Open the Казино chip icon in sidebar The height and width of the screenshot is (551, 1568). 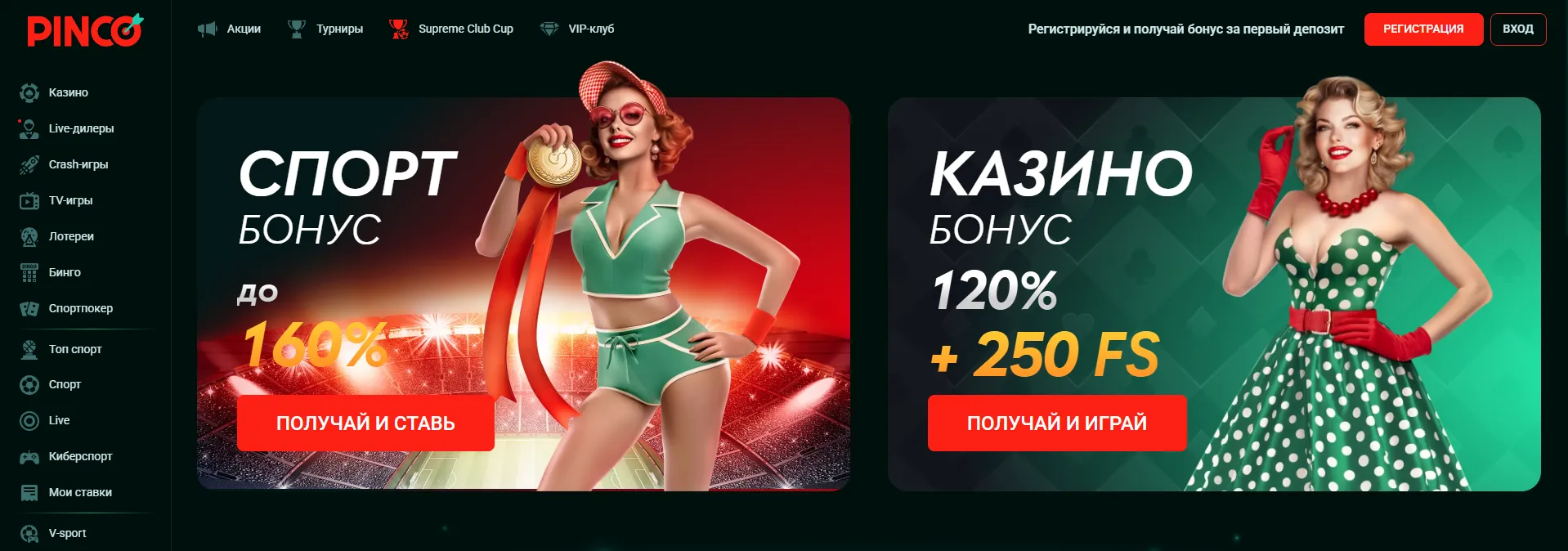29,92
